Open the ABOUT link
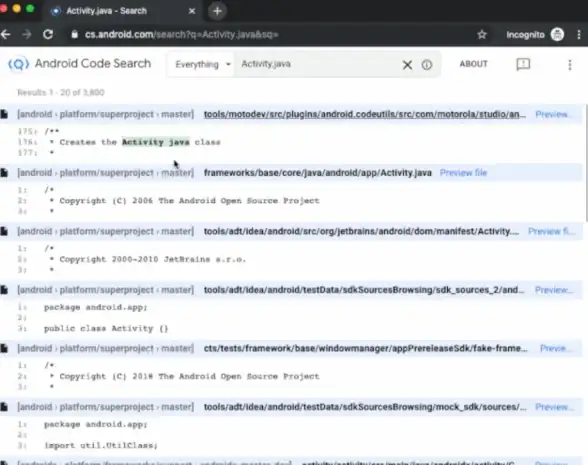588x465 pixels. [474, 64]
